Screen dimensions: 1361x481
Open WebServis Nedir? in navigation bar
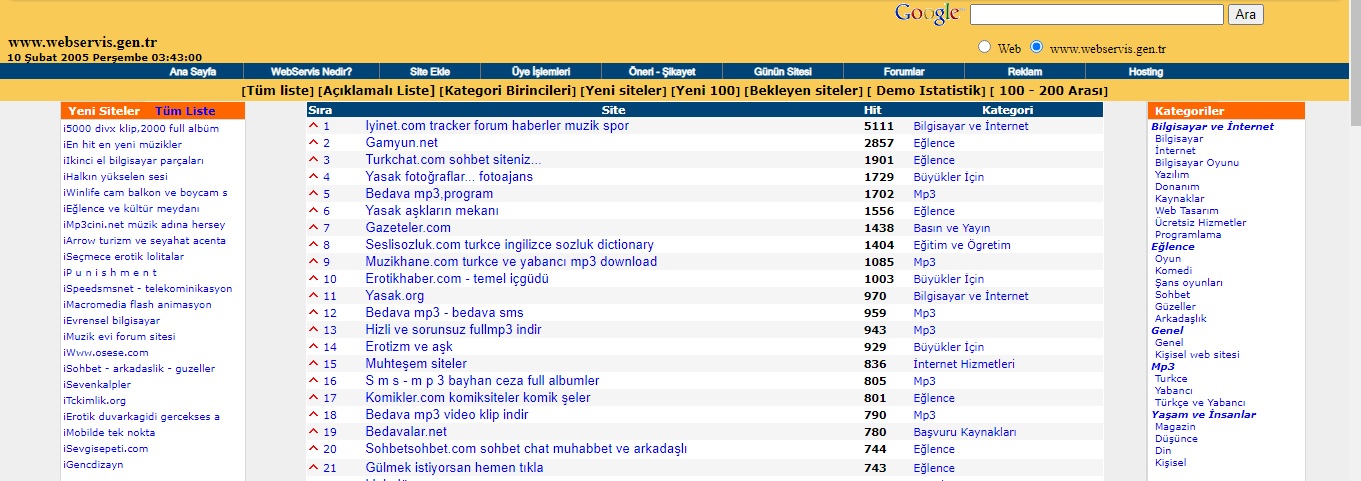point(312,72)
